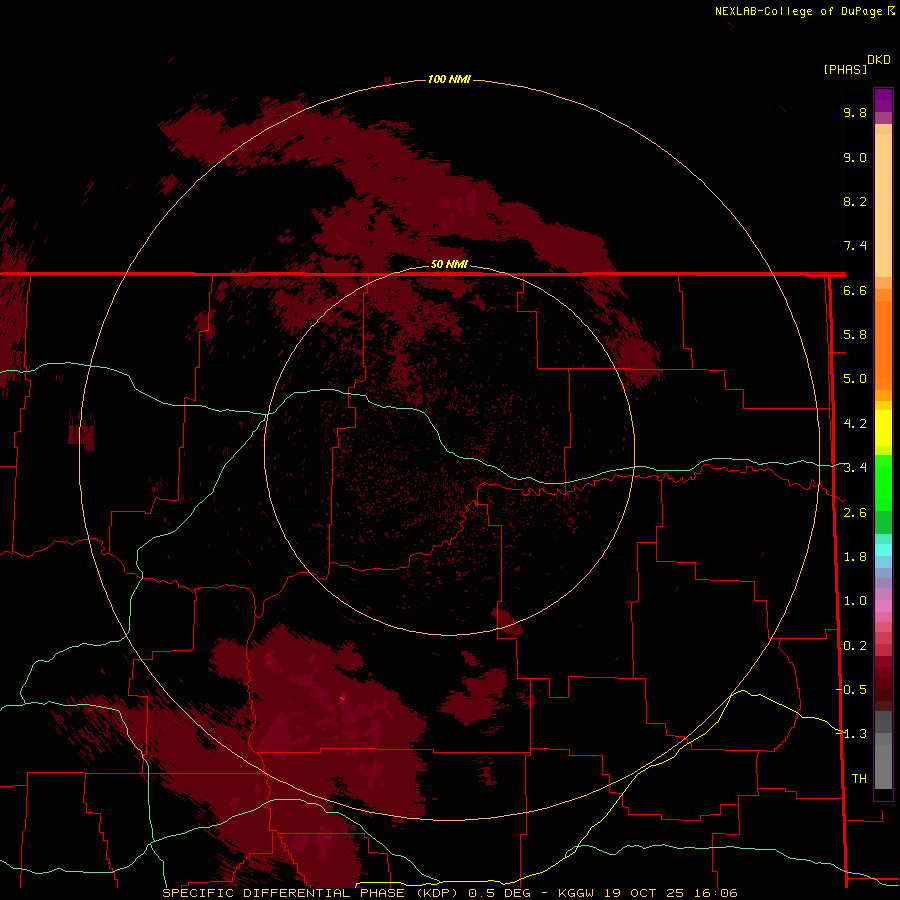Click the -0.5 value on color scale
This screenshot has width=900, height=900.
point(851,690)
